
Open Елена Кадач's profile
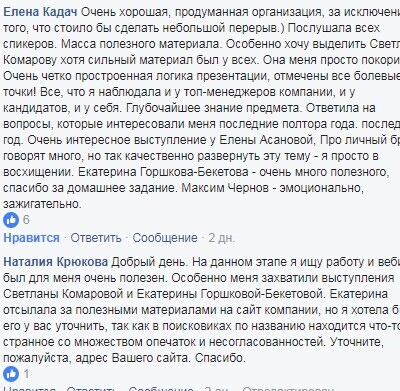[40, 12]
